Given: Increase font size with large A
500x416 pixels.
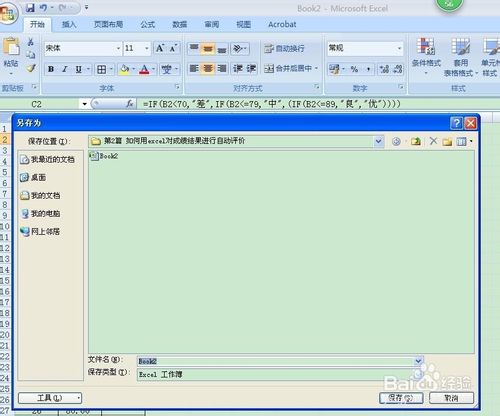Looking at the screenshot, I should 160,48.
